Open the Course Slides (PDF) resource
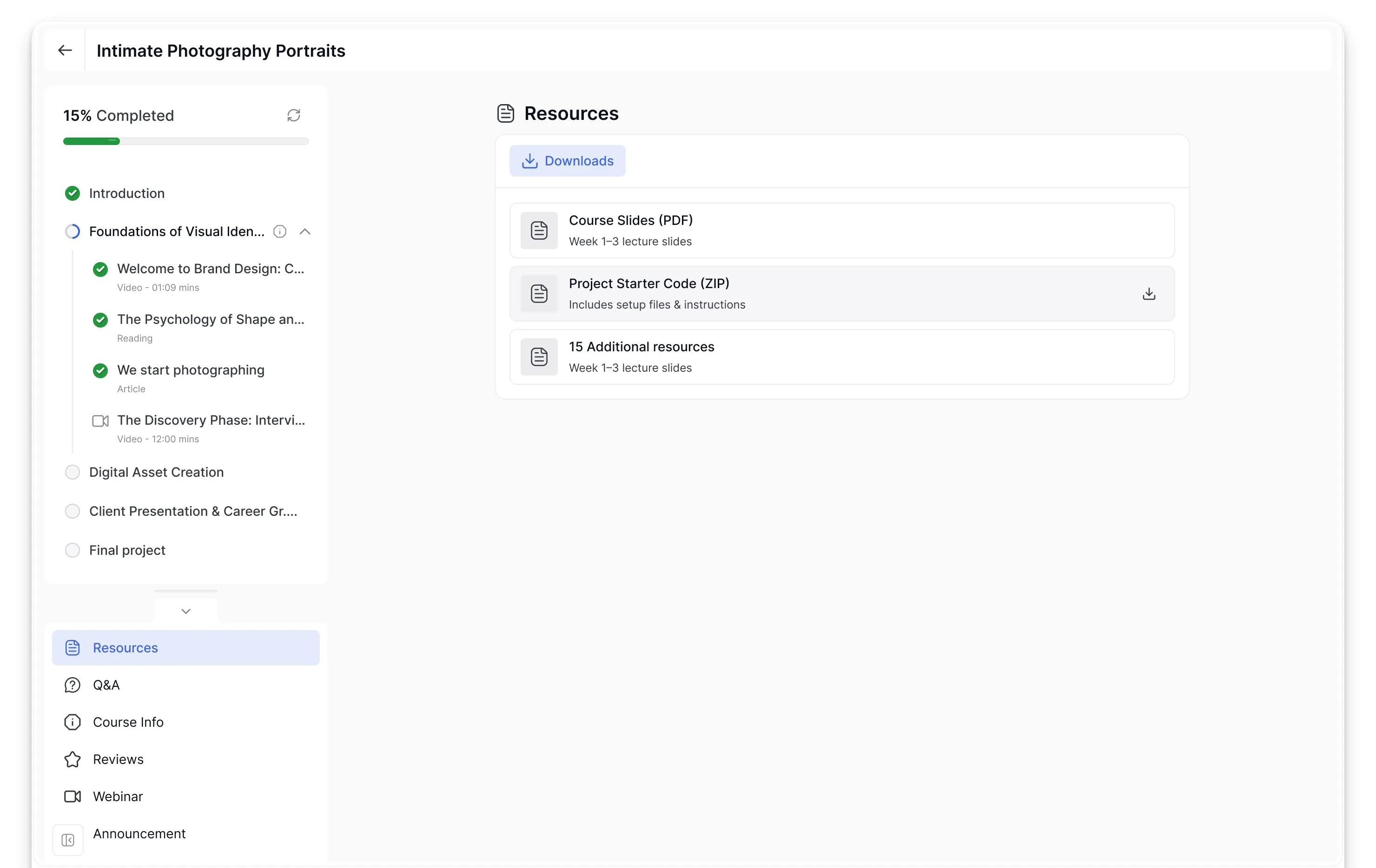This screenshot has height=868, width=1376. tap(842, 230)
